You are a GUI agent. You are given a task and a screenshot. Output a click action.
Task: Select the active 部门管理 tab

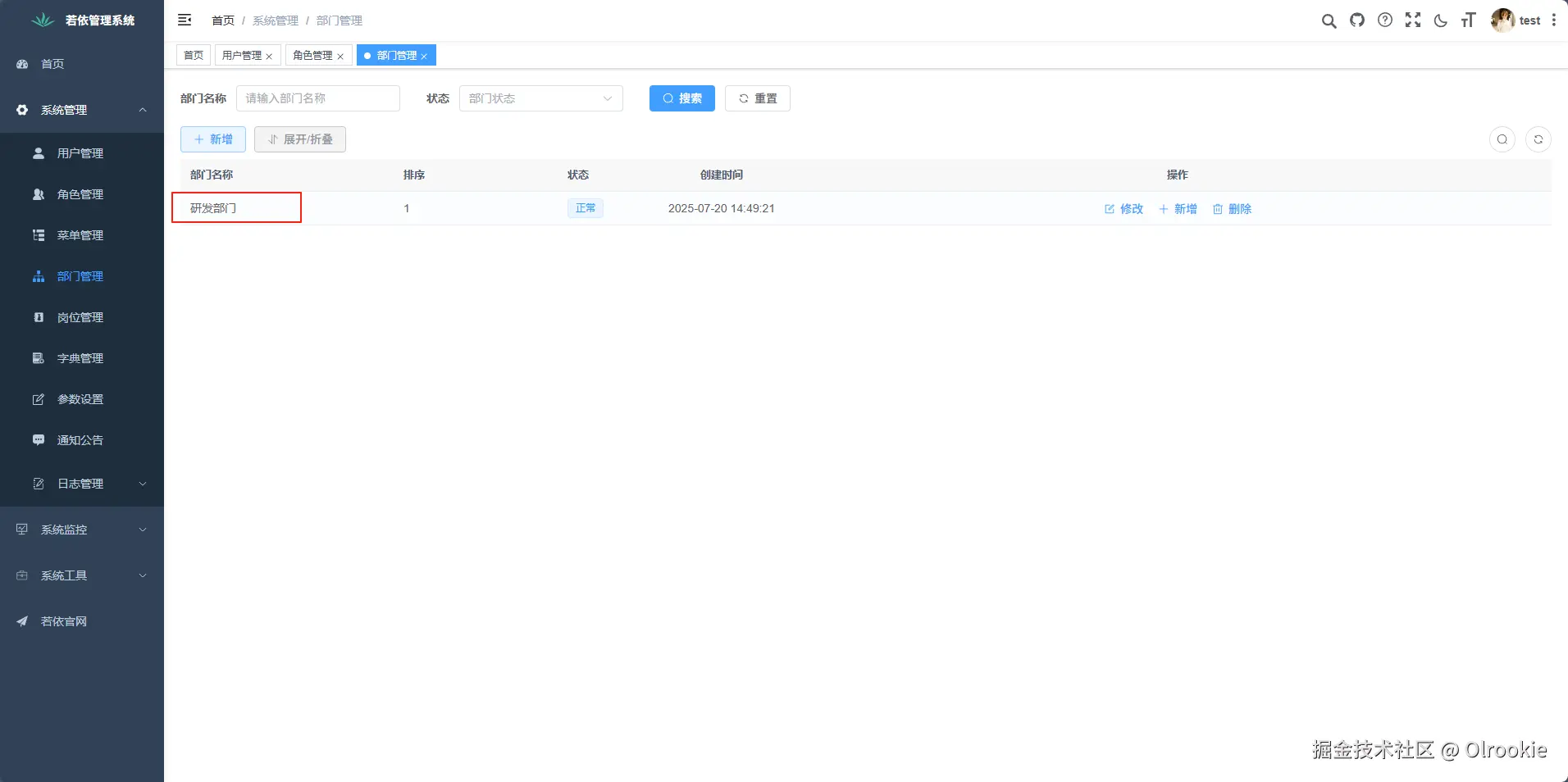click(397, 55)
